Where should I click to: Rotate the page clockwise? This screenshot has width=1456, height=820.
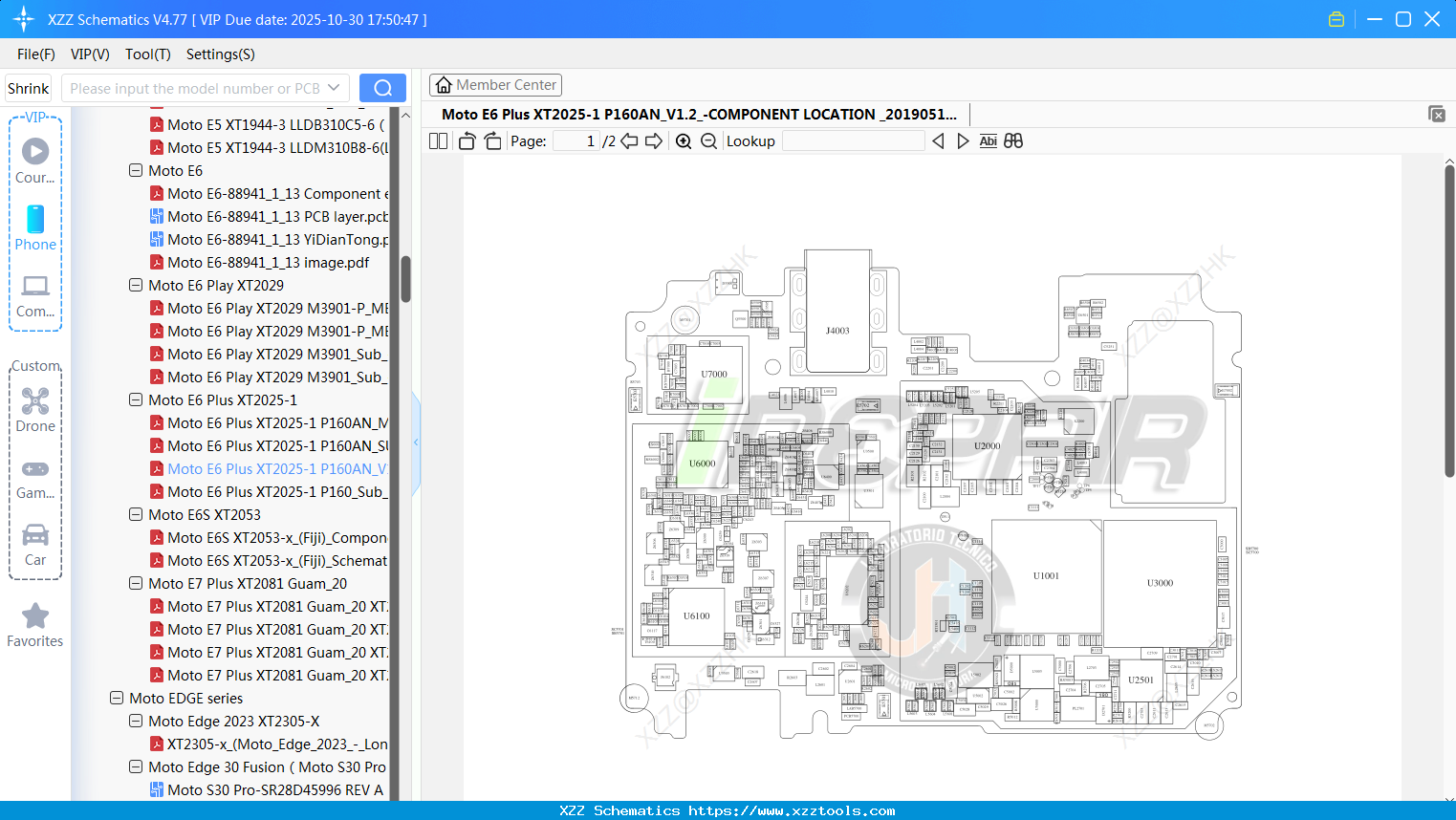(492, 141)
